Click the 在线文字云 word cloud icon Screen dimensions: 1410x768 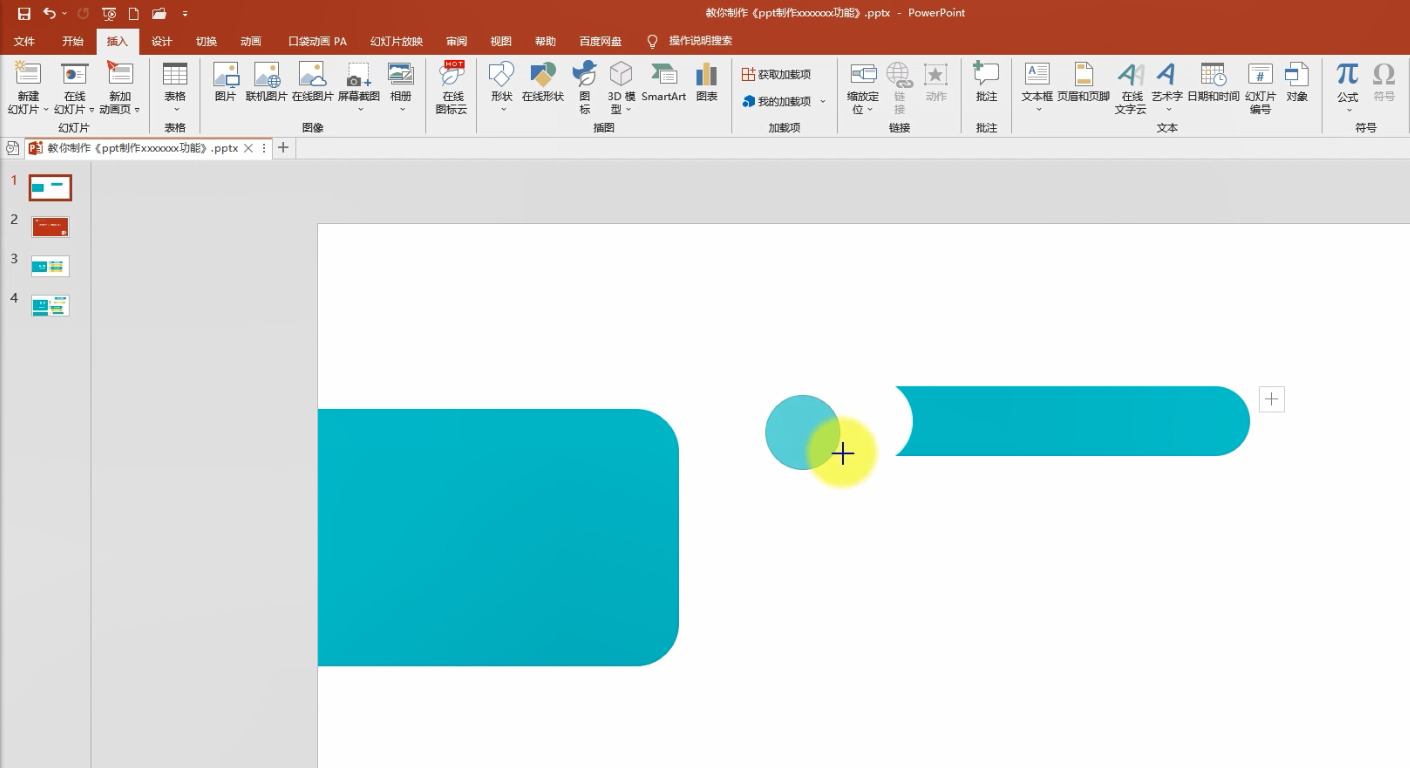[x=1131, y=87]
